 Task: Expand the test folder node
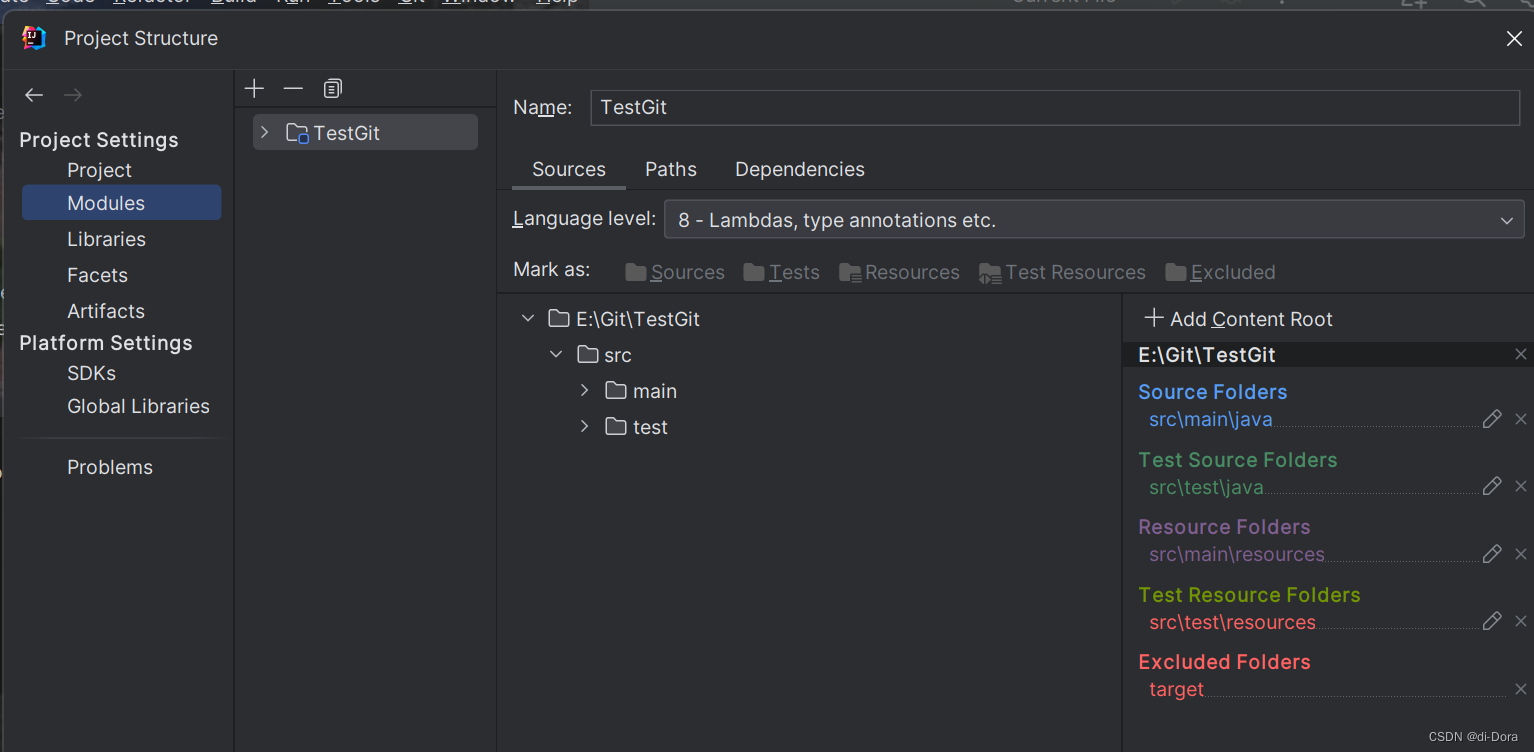[585, 427]
